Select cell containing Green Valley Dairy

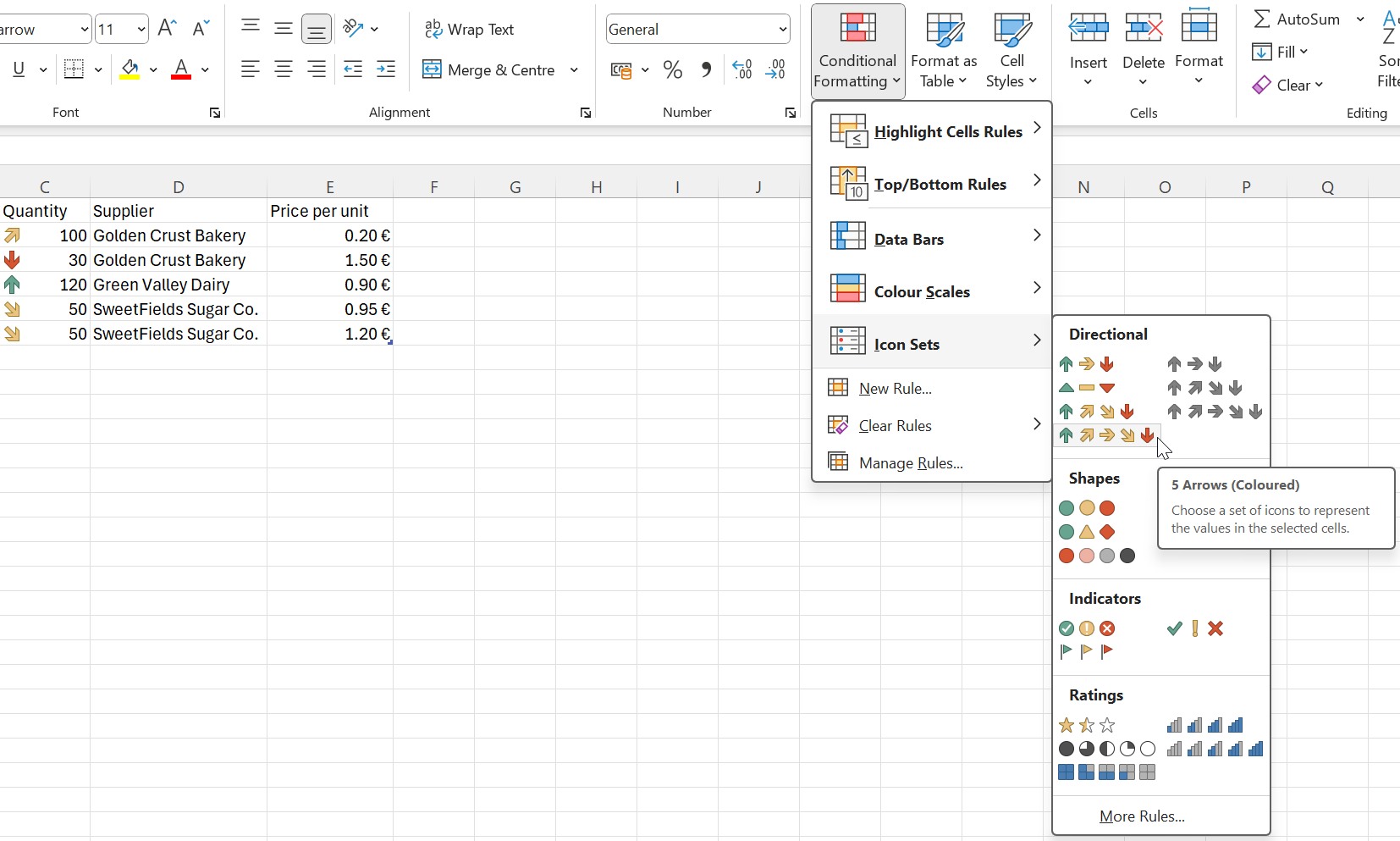179,285
